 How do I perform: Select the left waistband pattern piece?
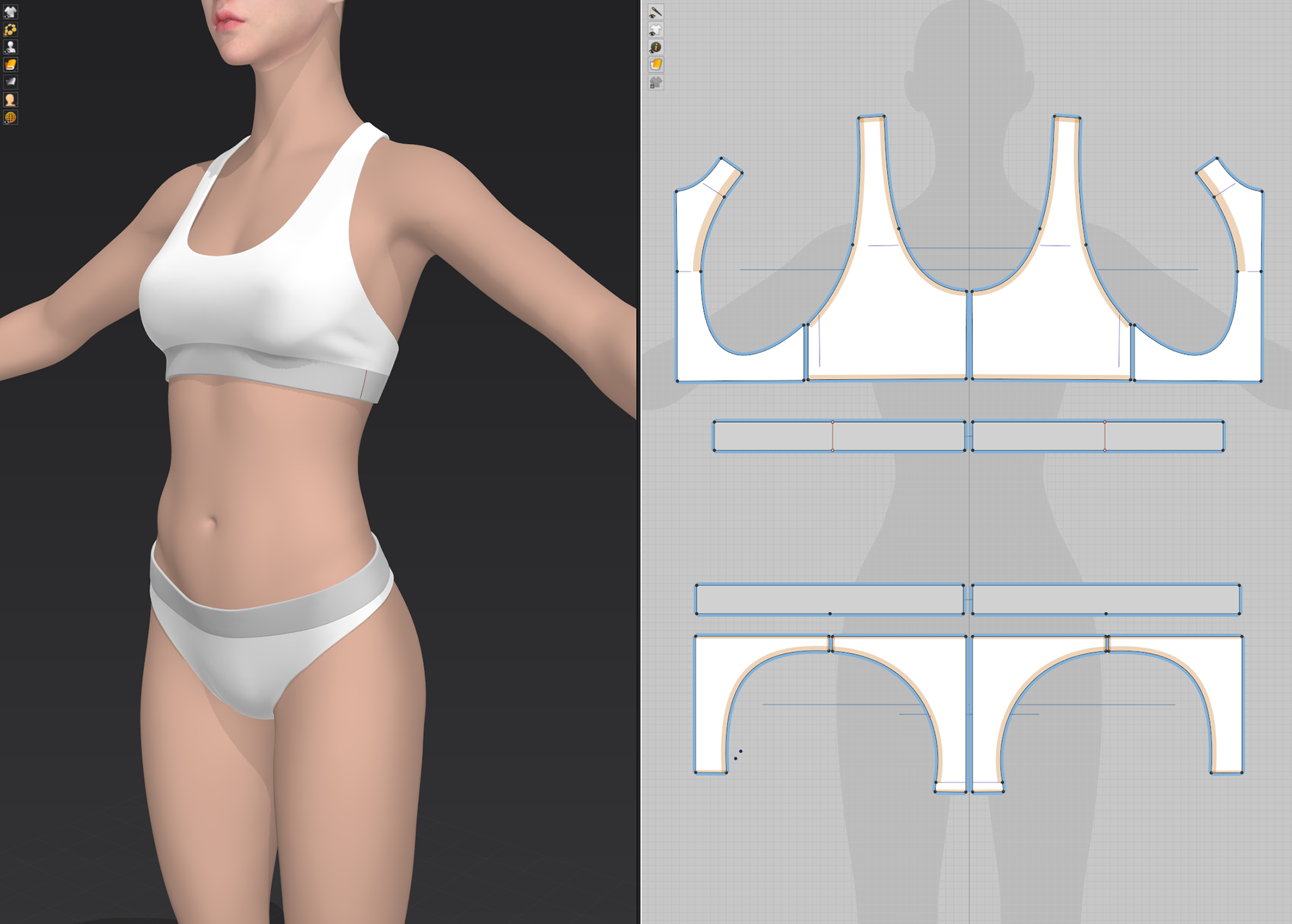point(829,598)
